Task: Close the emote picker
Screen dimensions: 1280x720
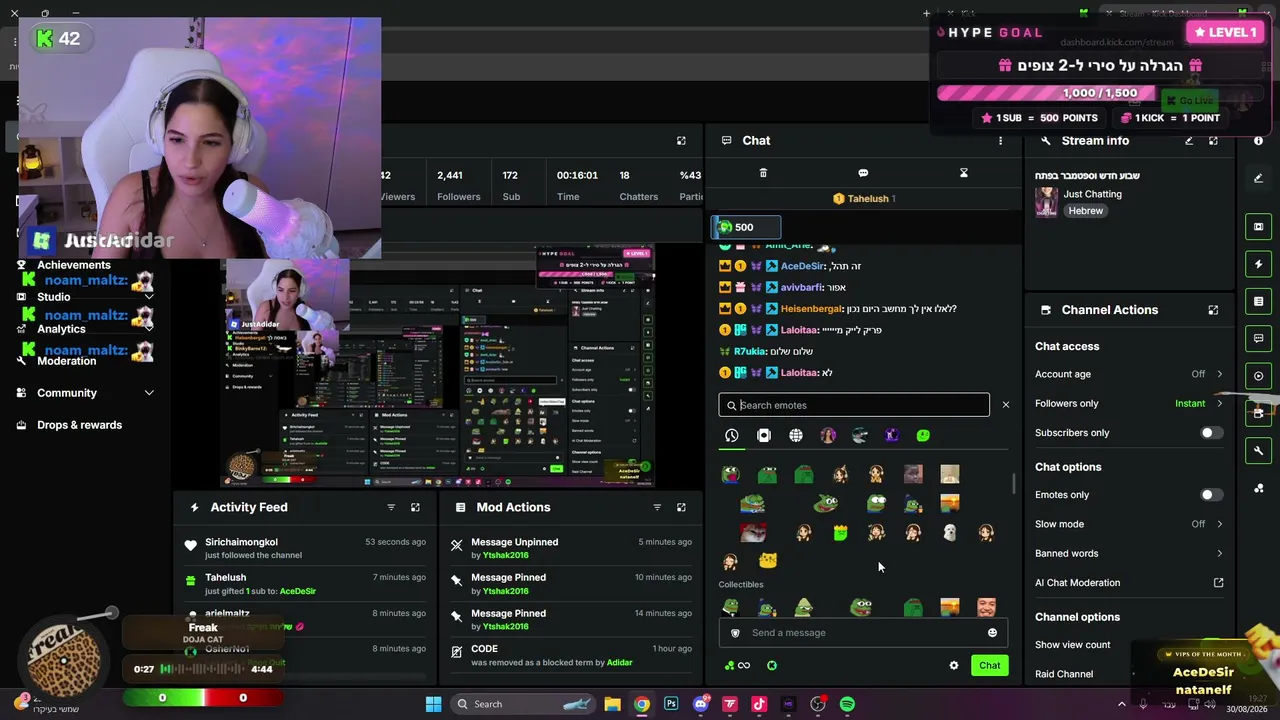Action: 1006,405
